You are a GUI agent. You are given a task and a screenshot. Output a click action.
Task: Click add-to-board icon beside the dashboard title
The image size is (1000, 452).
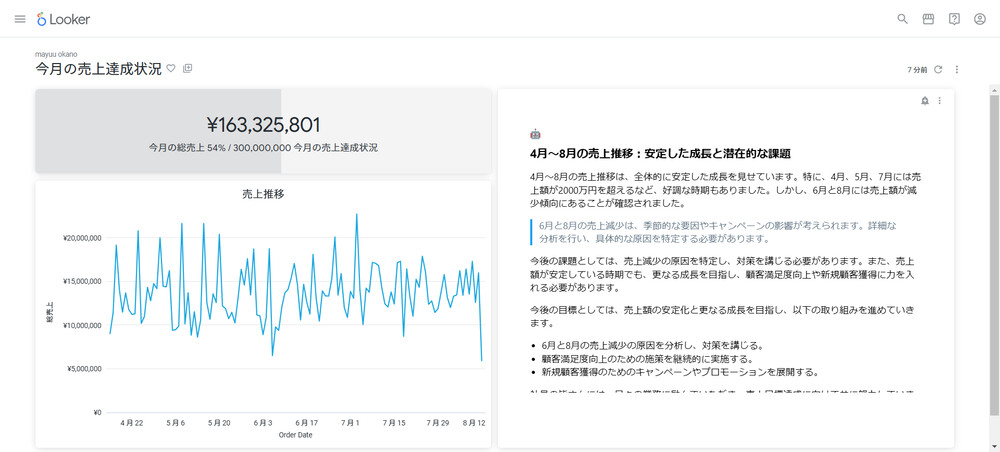pyautogui.click(x=188, y=69)
